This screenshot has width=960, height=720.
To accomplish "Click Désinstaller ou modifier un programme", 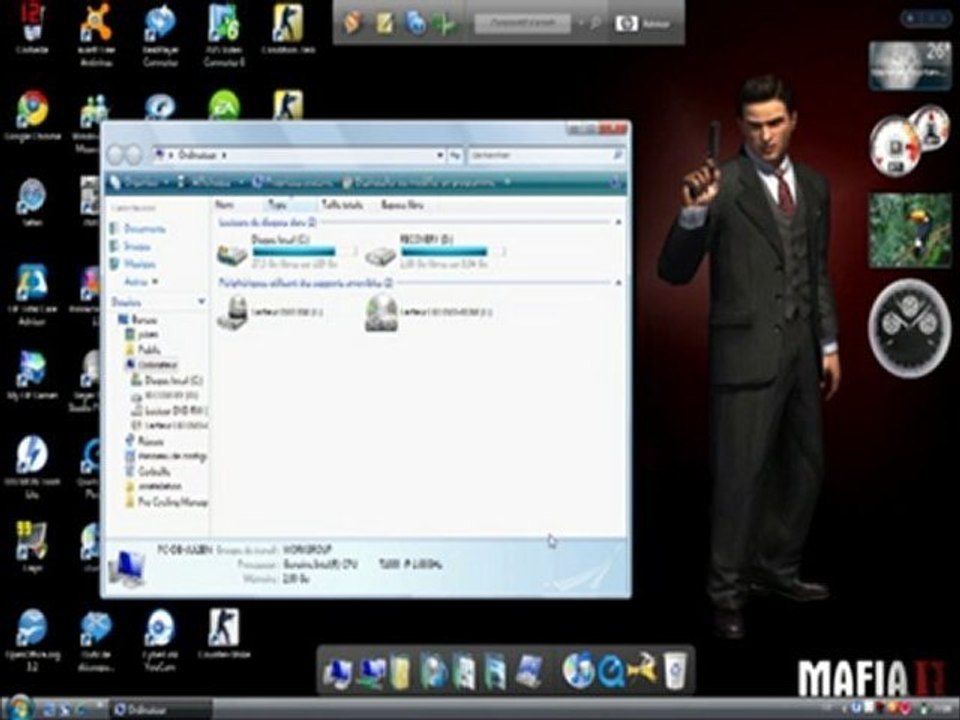I will click(420, 182).
